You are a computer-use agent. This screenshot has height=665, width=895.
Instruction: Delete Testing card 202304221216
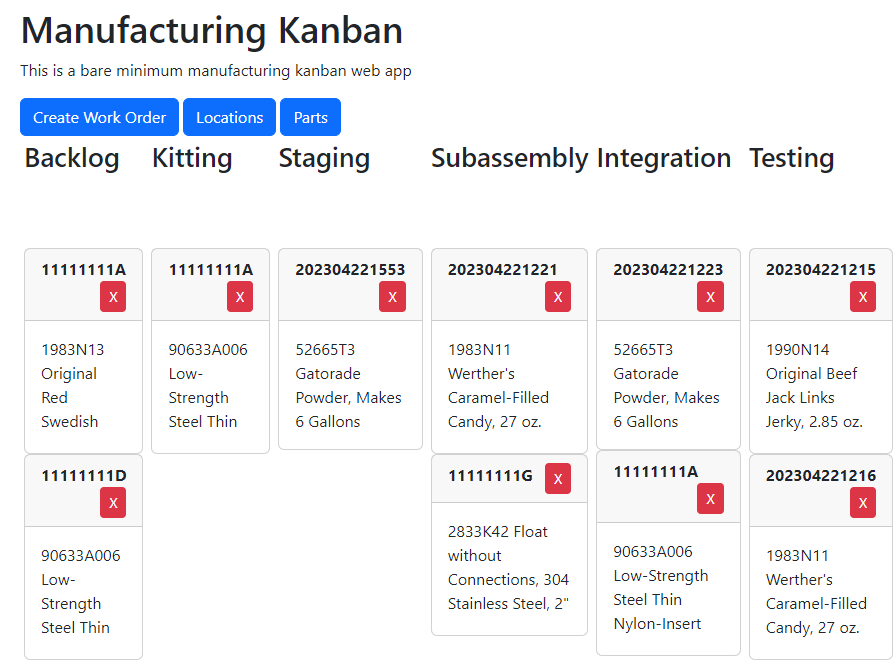click(x=862, y=503)
